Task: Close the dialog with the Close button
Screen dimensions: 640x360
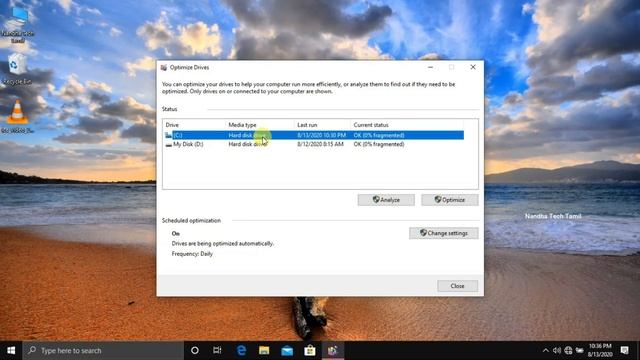Action: [458, 286]
